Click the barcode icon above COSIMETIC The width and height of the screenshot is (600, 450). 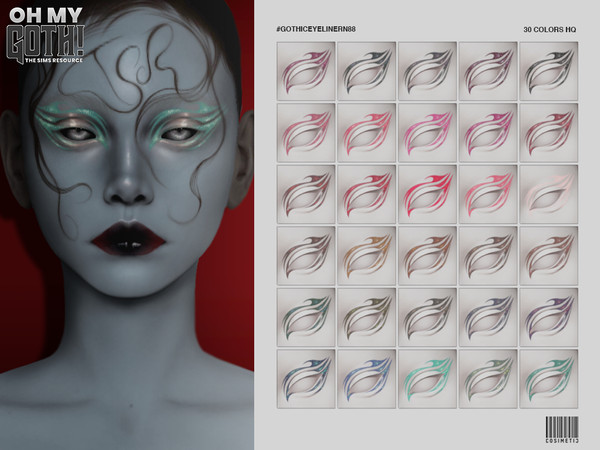(x=564, y=418)
